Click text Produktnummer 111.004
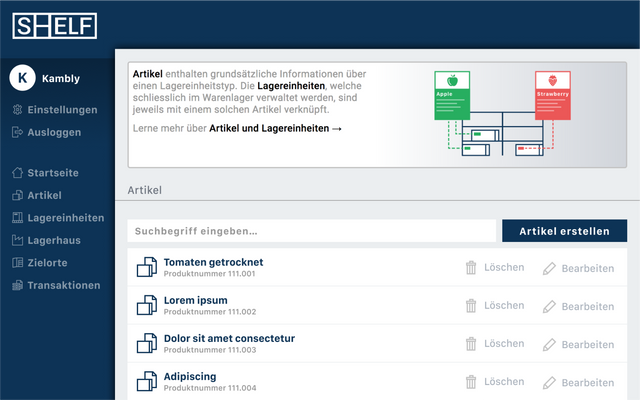Screen dimensions: 640x400 click(210, 388)
